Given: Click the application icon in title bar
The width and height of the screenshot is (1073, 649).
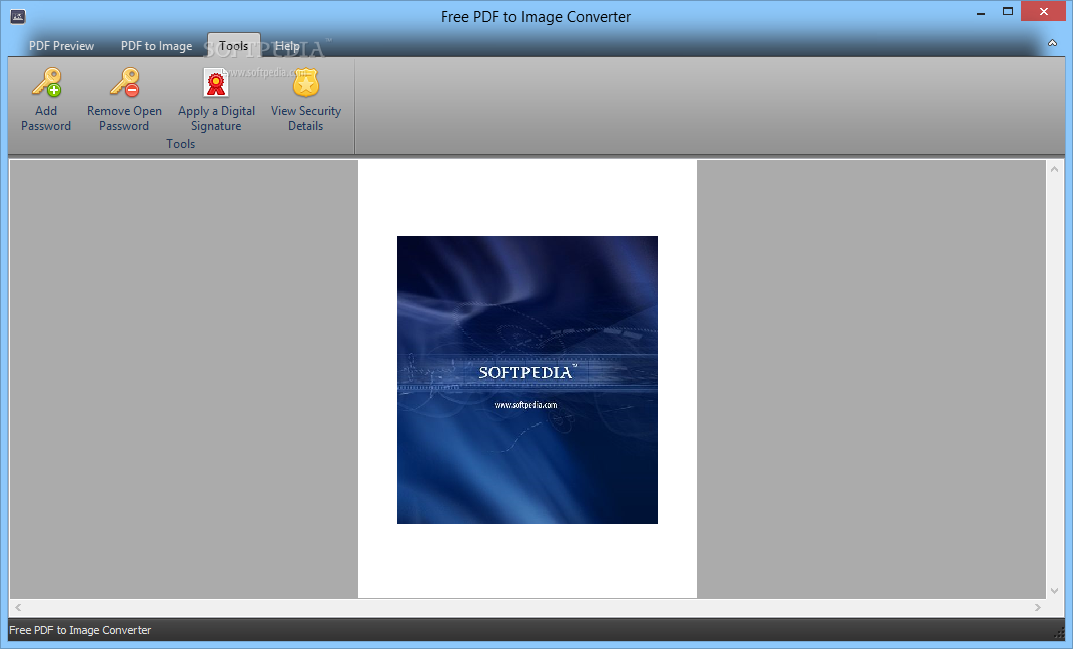Looking at the screenshot, I should (x=18, y=16).
